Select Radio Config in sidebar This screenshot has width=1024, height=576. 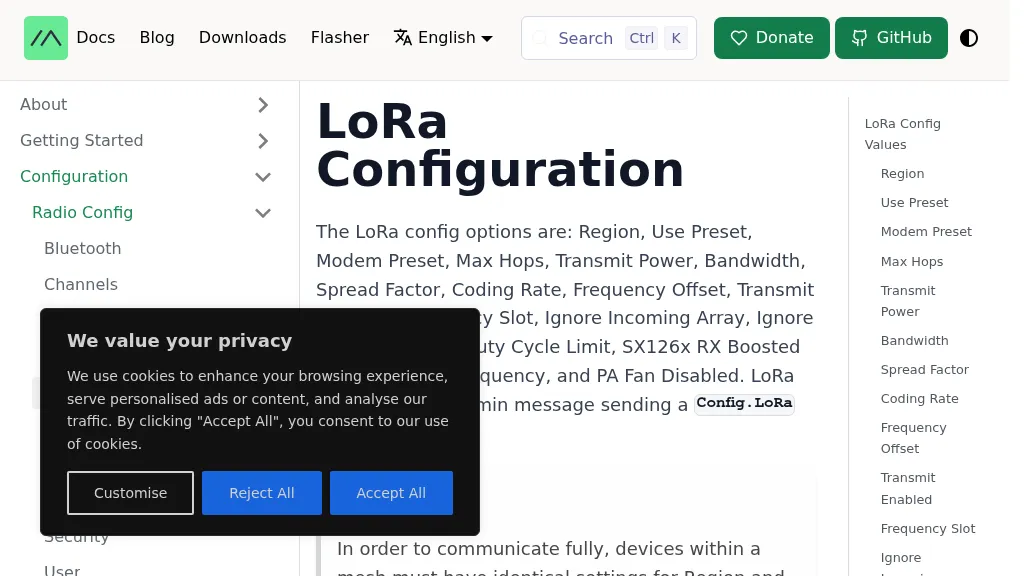coord(82,212)
